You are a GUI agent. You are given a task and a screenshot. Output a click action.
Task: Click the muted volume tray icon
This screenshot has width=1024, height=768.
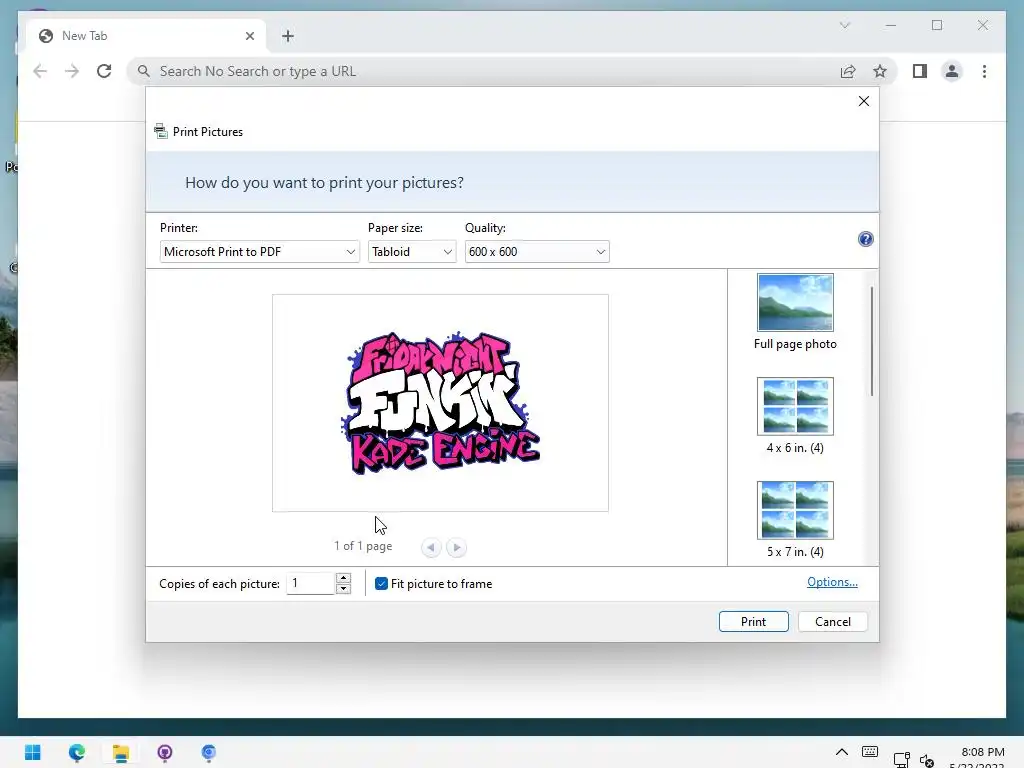pyautogui.click(x=927, y=760)
